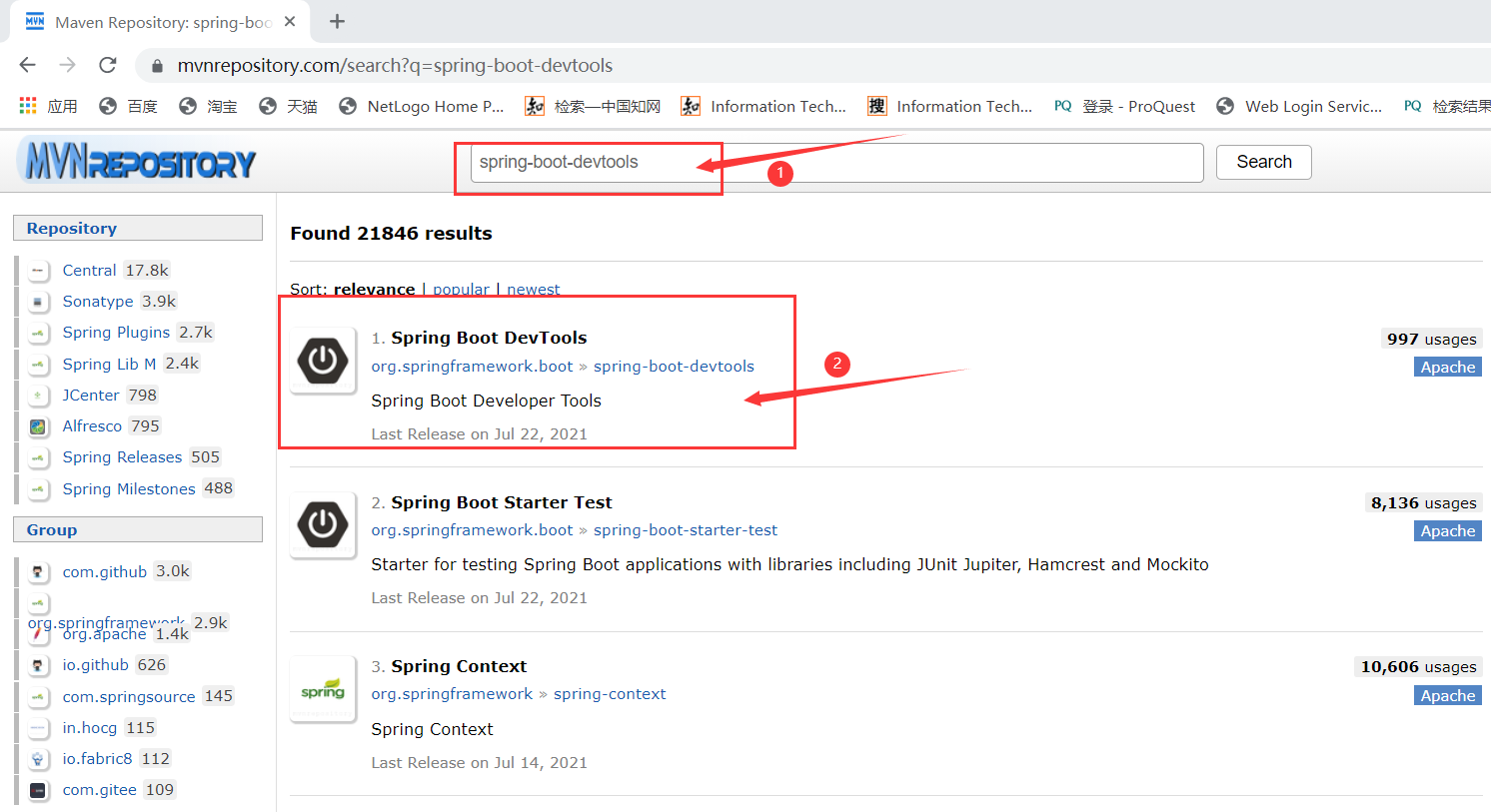
Task: Open a new tab with the plus icon
Action: click(x=337, y=22)
